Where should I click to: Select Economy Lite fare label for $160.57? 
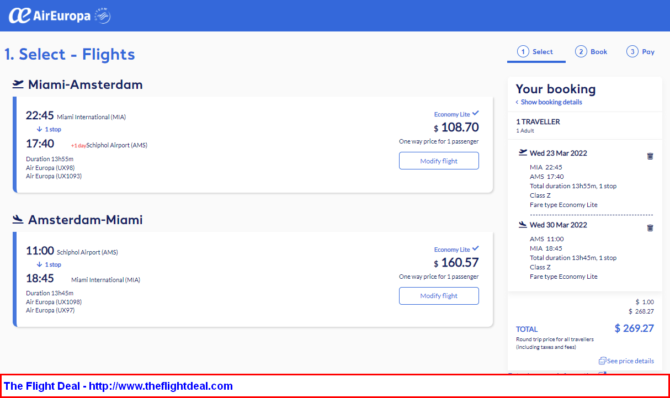click(452, 249)
